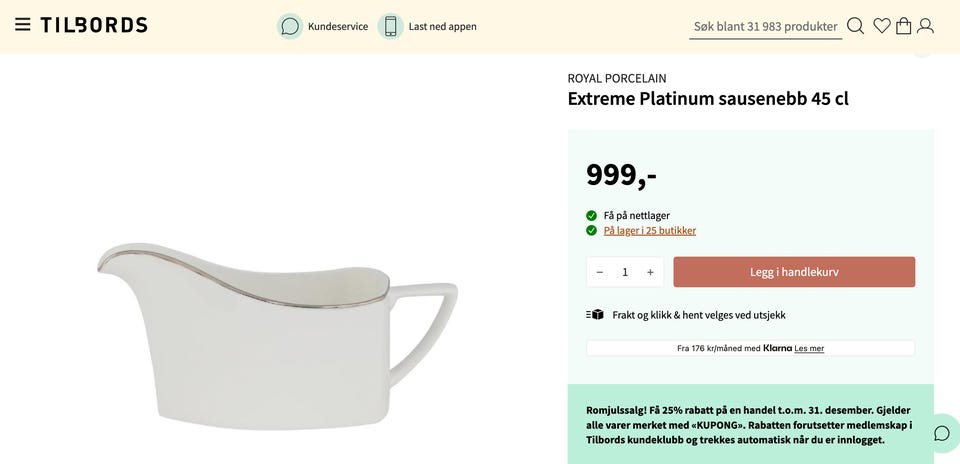
Task: Open the wishlist heart icon
Action: pos(881,26)
